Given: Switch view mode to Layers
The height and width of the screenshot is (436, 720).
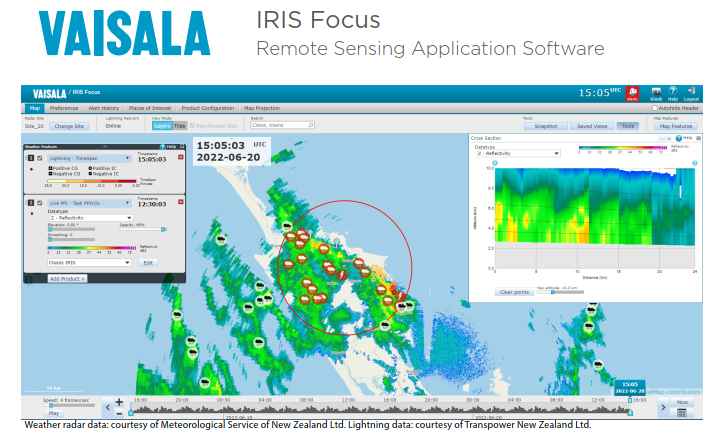Looking at the screenshot, I should tap(162, 126).
